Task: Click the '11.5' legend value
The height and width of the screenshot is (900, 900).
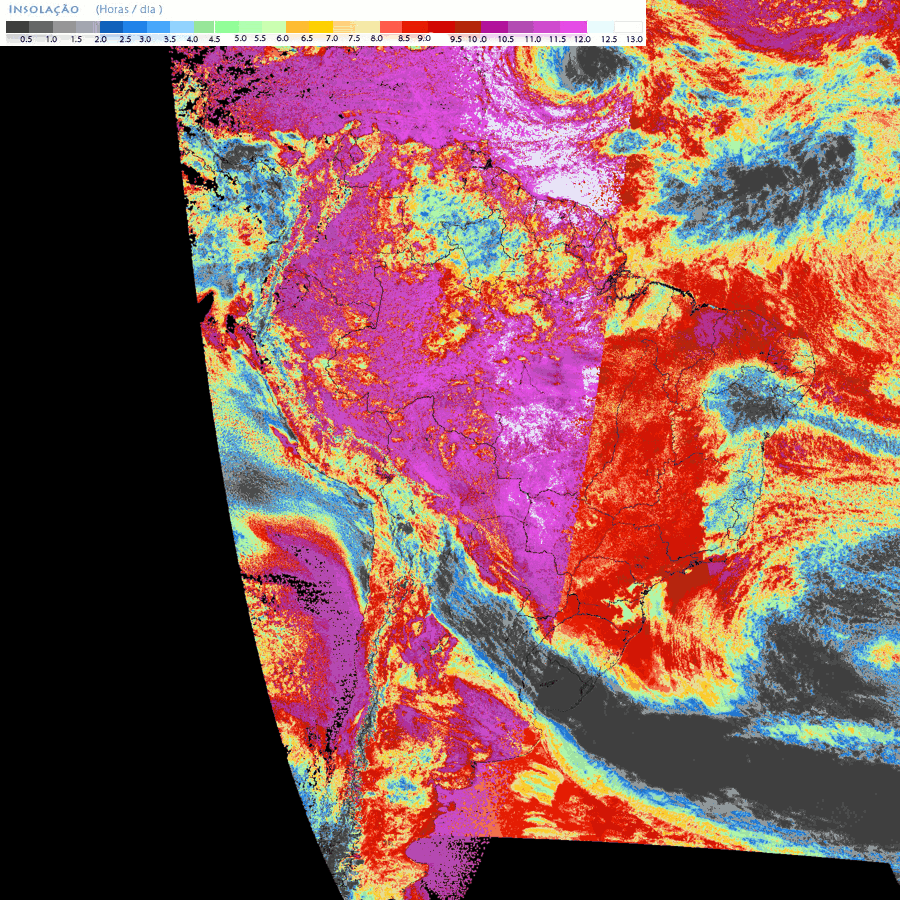Action: 557,39
